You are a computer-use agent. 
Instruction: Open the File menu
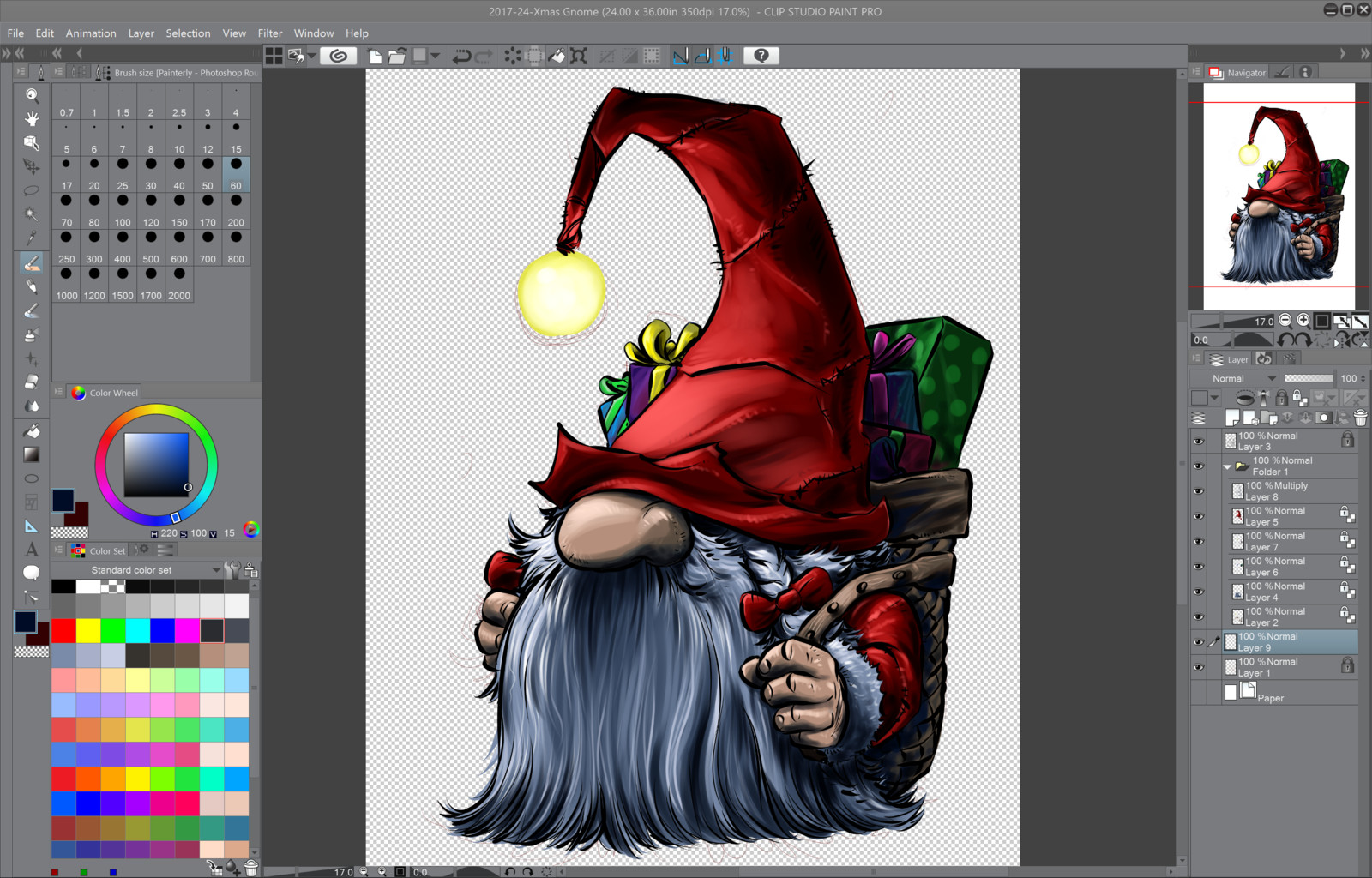coord(15,33)
